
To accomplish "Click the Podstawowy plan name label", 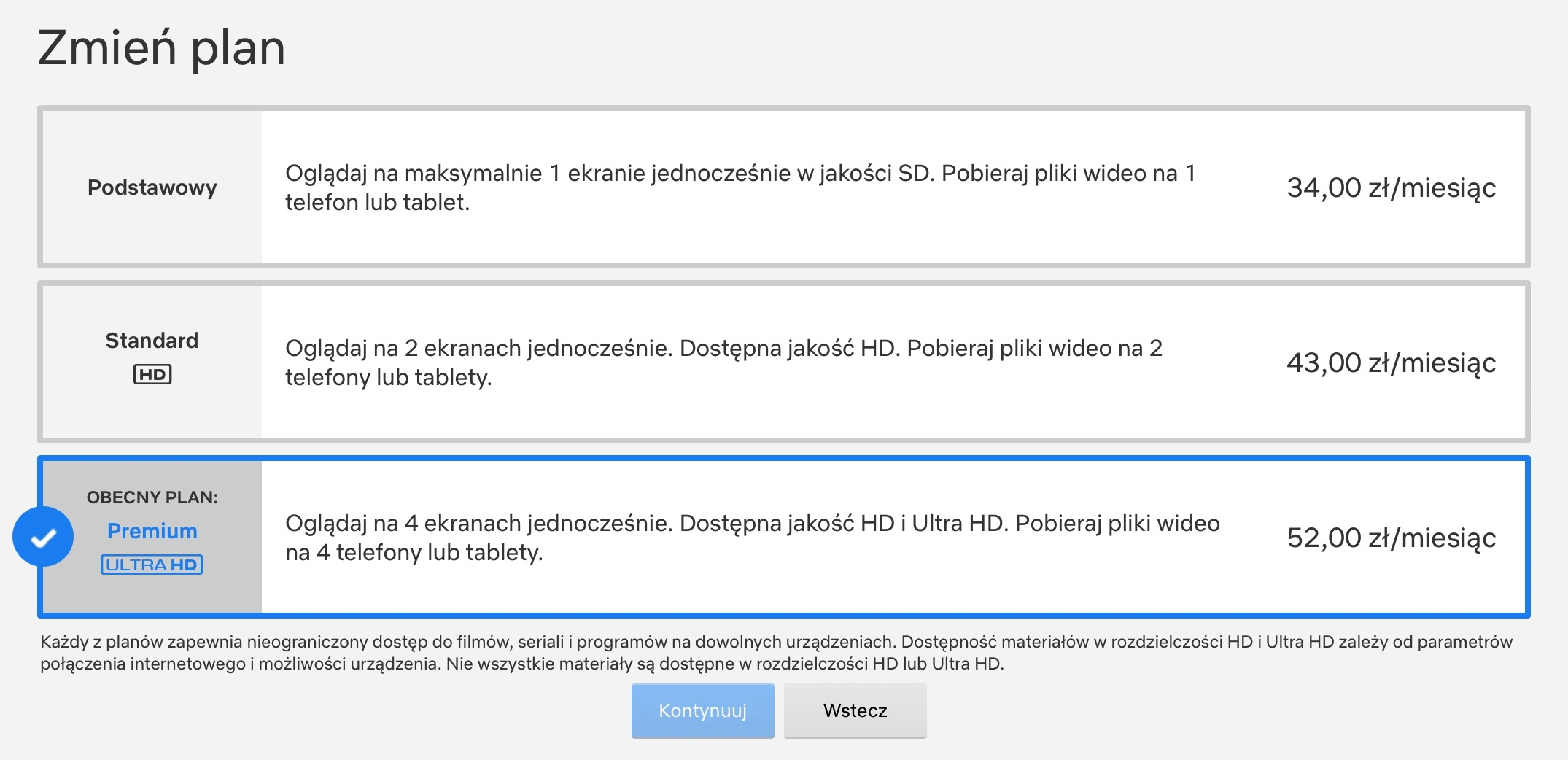I will (152, 187).
